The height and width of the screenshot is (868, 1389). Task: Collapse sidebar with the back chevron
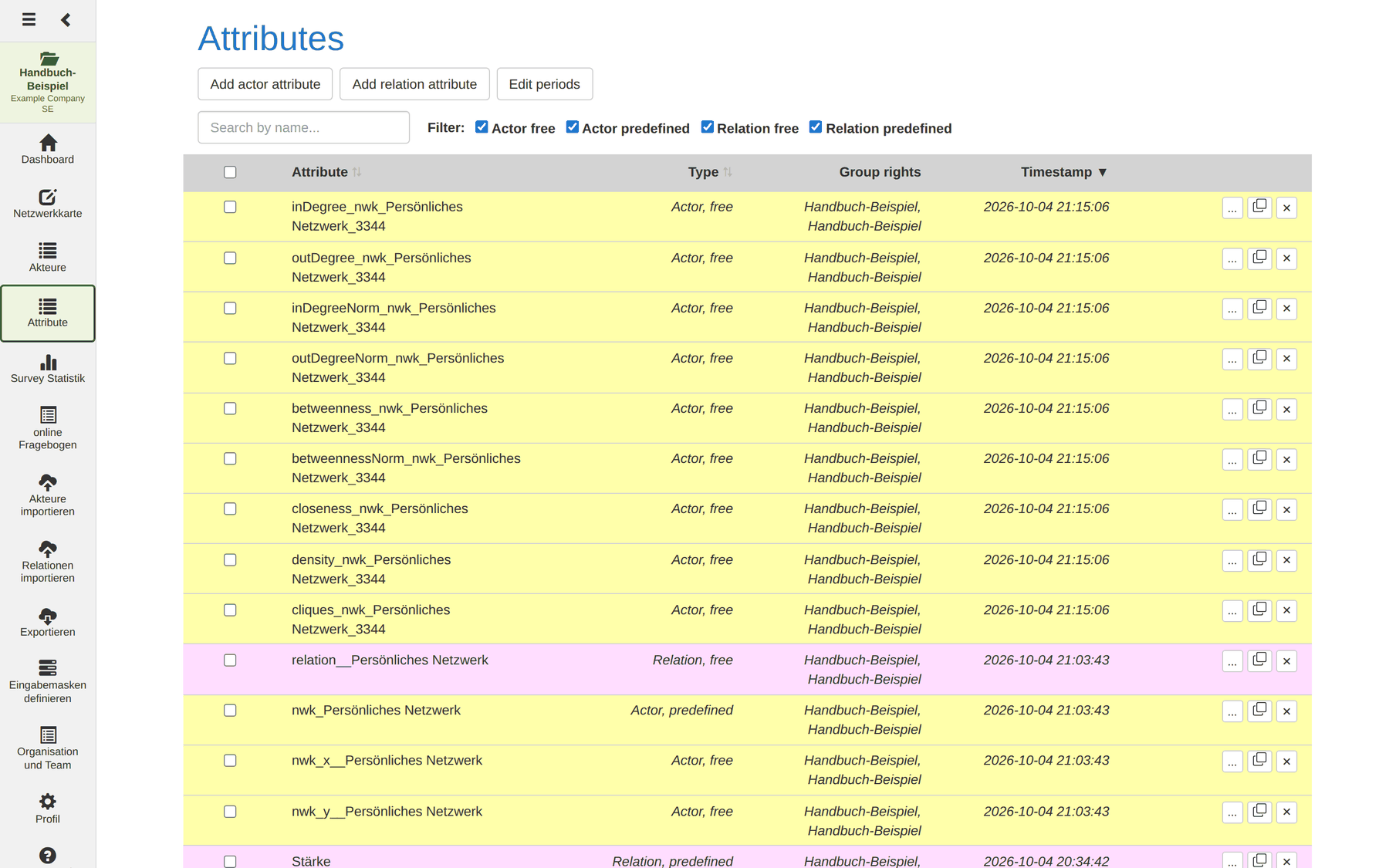[66, 19]
